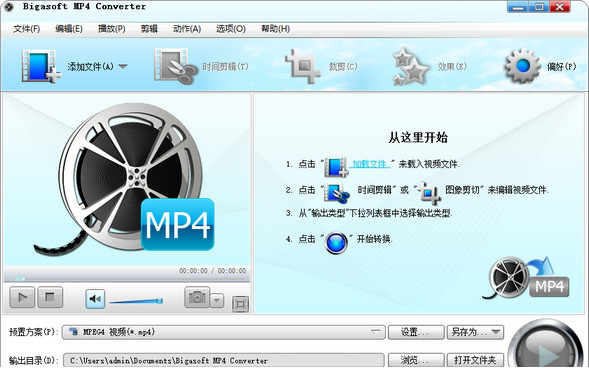Viewport: 589px width, 381px height.
Task: Minimize the Bigasoft window
Action: [518, 7]
